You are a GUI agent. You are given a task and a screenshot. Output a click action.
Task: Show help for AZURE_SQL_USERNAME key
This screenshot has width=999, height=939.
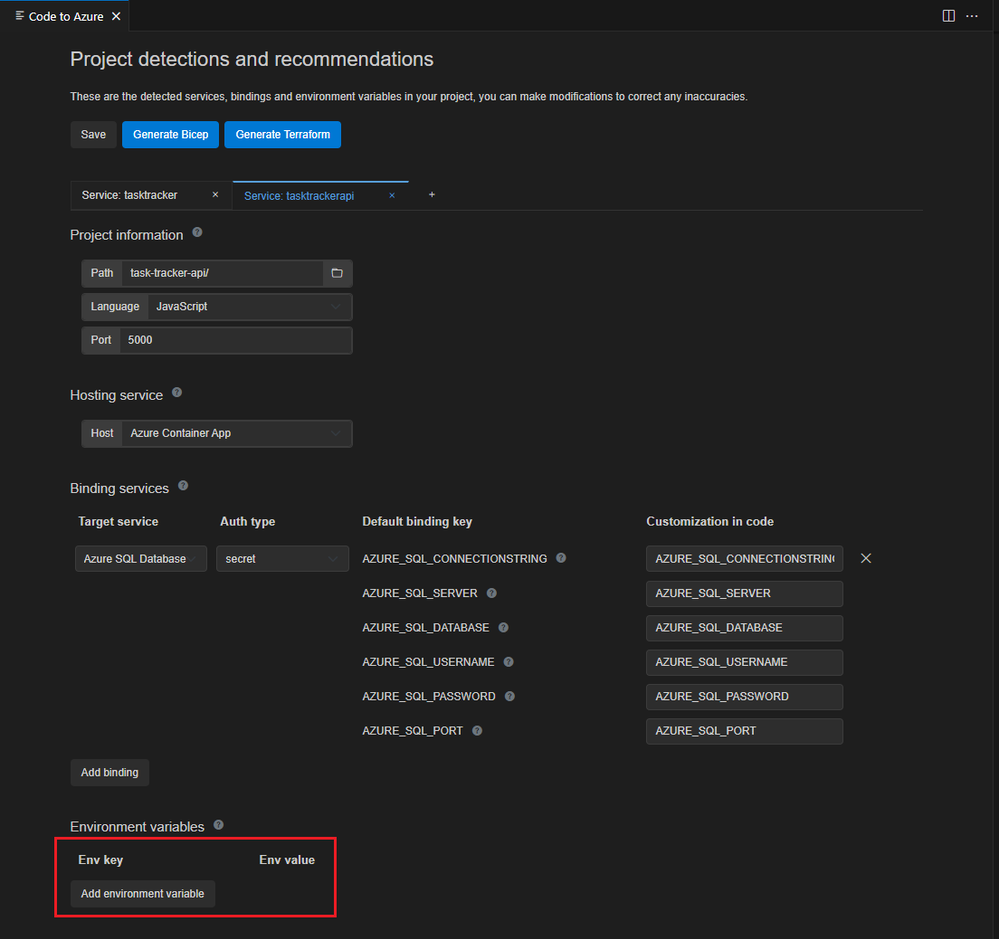(508, 662)
